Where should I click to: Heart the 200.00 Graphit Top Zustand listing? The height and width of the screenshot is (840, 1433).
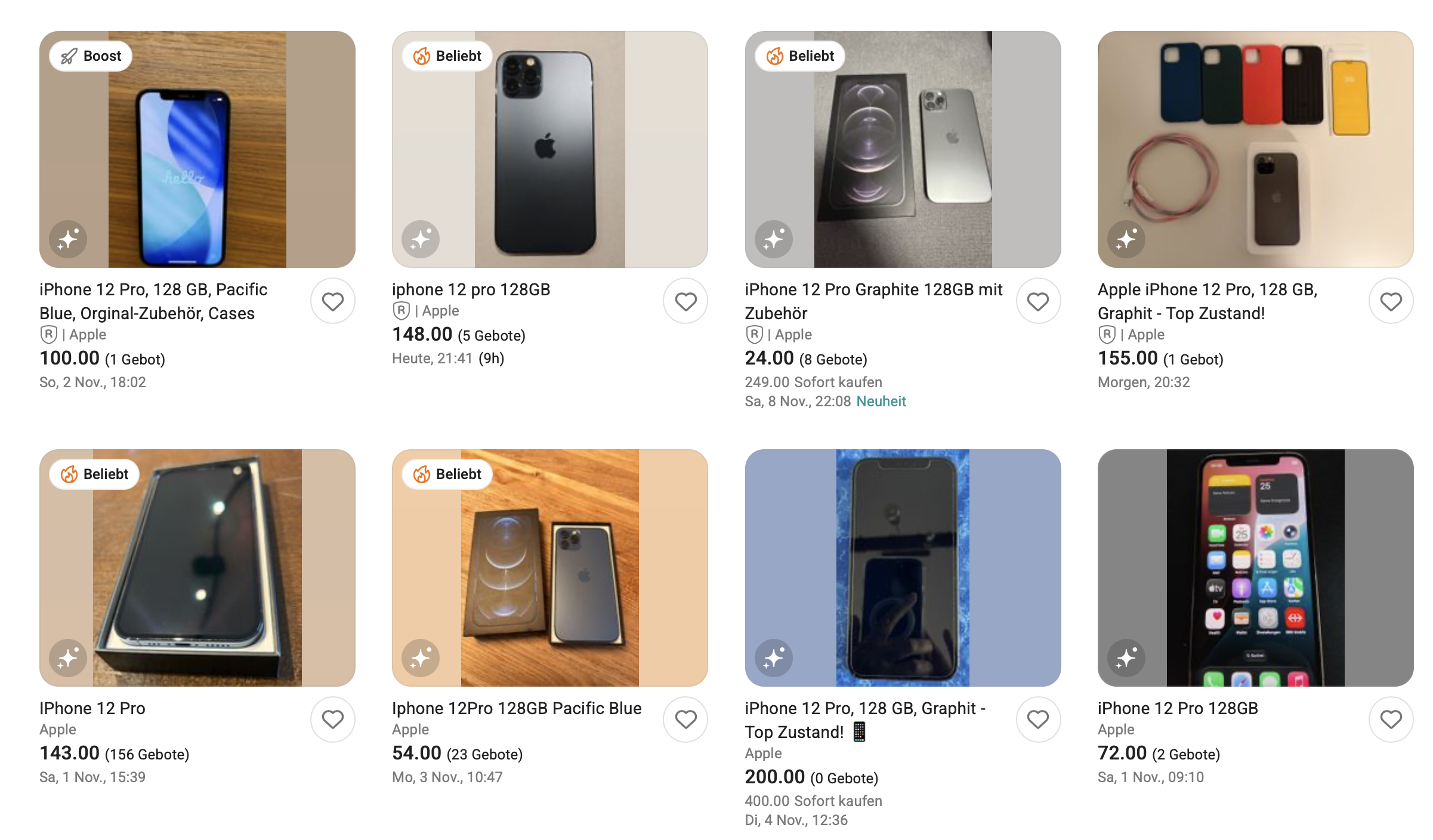tap(1038, 719)
